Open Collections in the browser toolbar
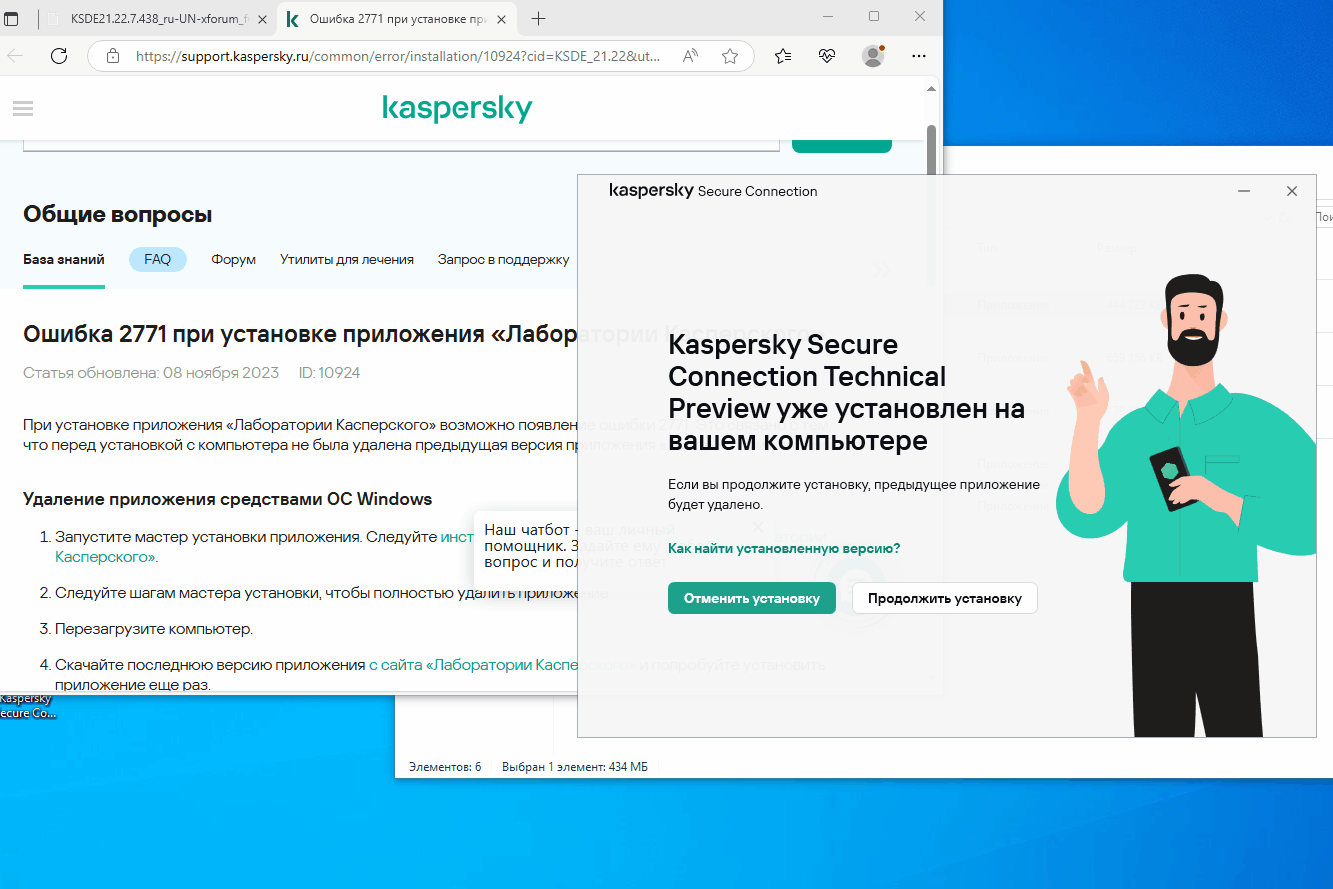 coord(784,56)
